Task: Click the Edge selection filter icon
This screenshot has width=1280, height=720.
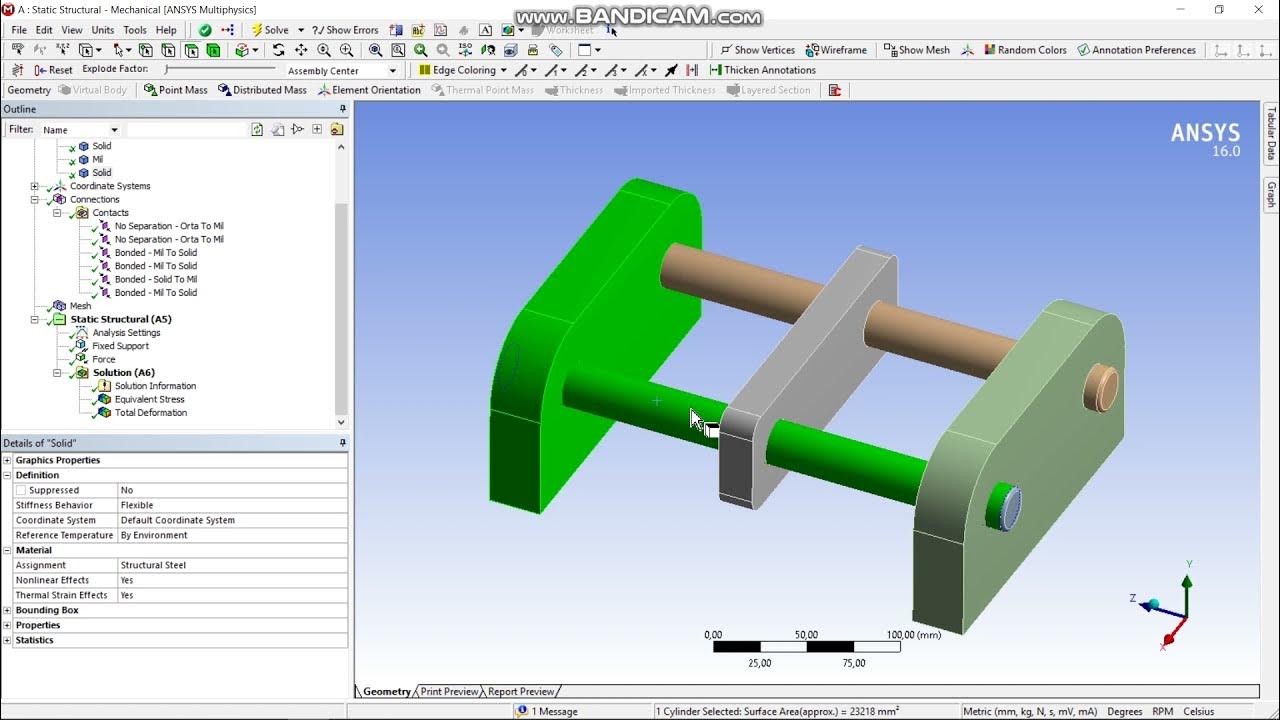Action: click(x=168, y=50)
